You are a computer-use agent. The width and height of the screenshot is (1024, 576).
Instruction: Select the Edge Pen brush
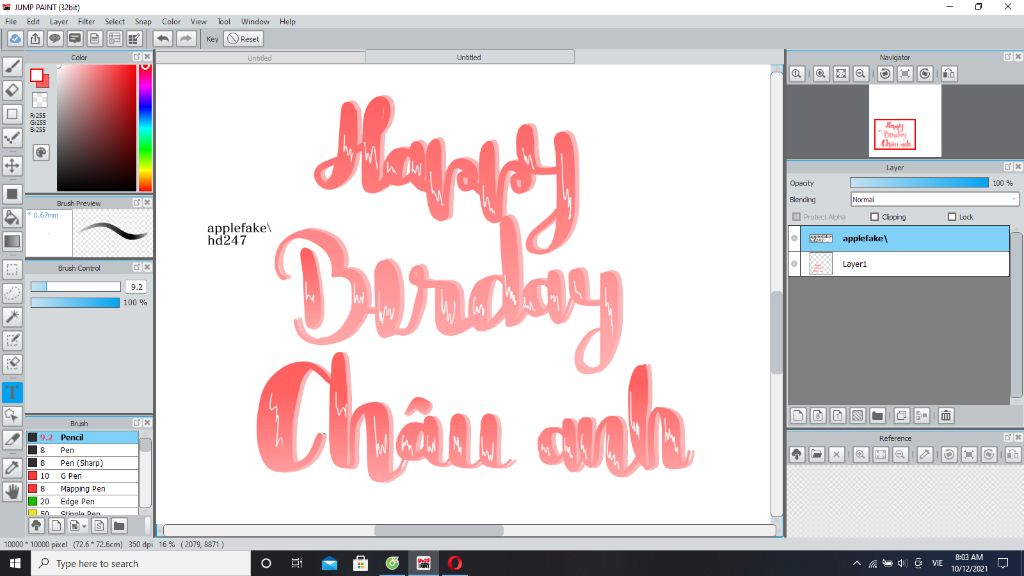(82, 502)
